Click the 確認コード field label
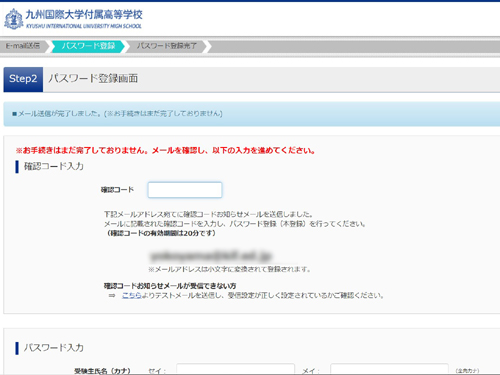Screen dimensions: 500x375 117,190
